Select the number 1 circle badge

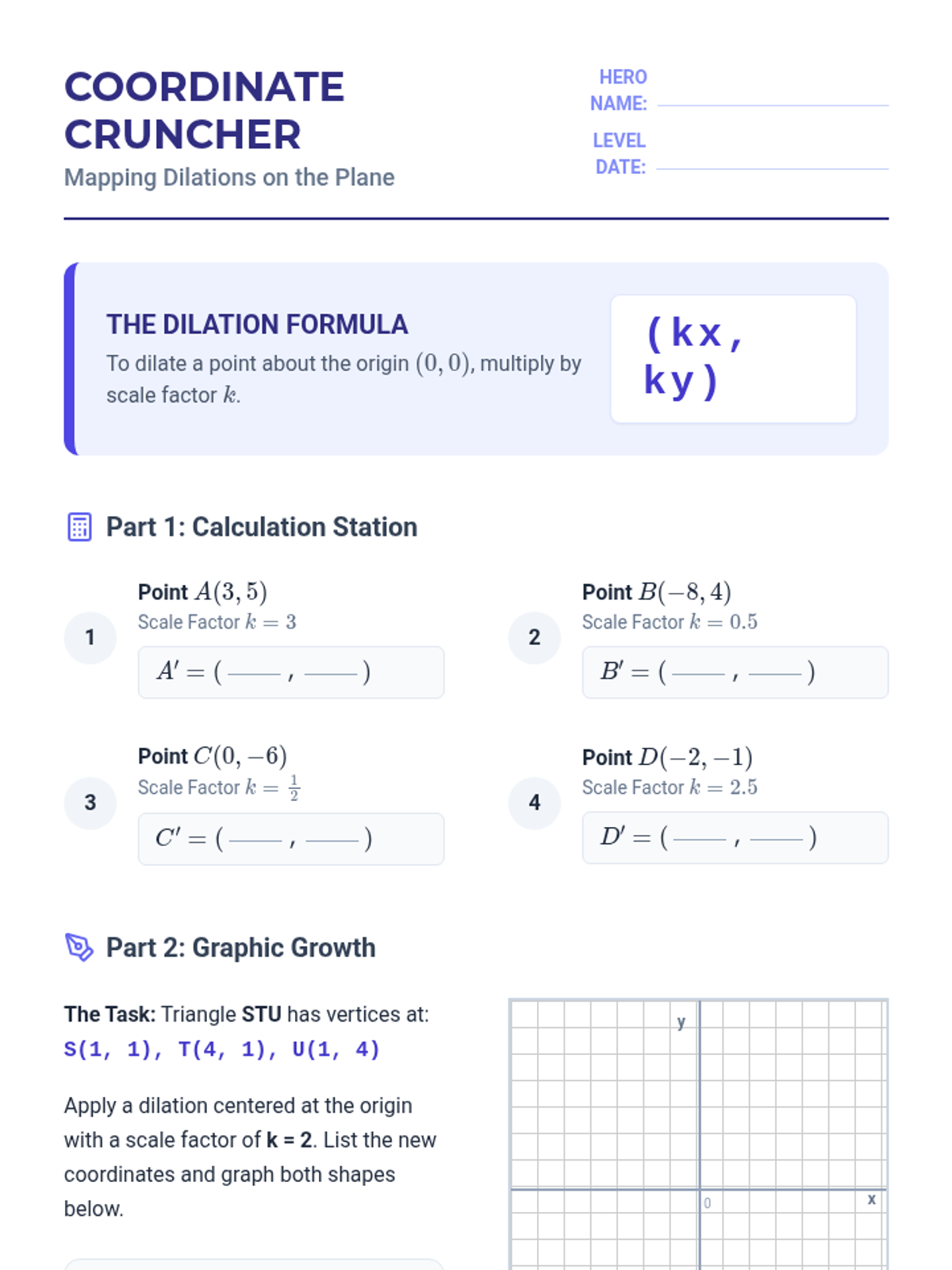90,637
